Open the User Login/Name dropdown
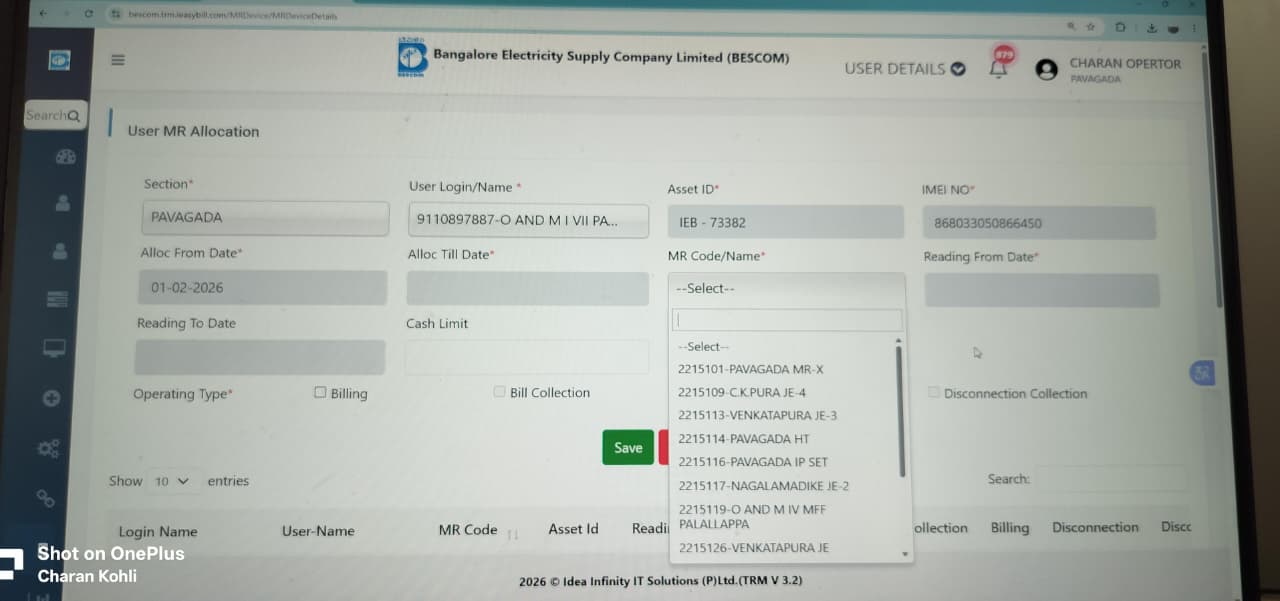This screenshot has width=1280, height=601. [529, 220]
